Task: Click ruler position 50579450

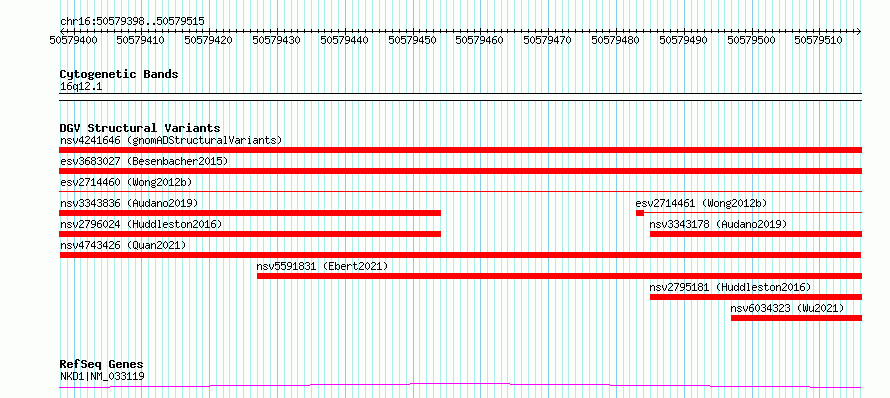Action: (x=413, y=40)
